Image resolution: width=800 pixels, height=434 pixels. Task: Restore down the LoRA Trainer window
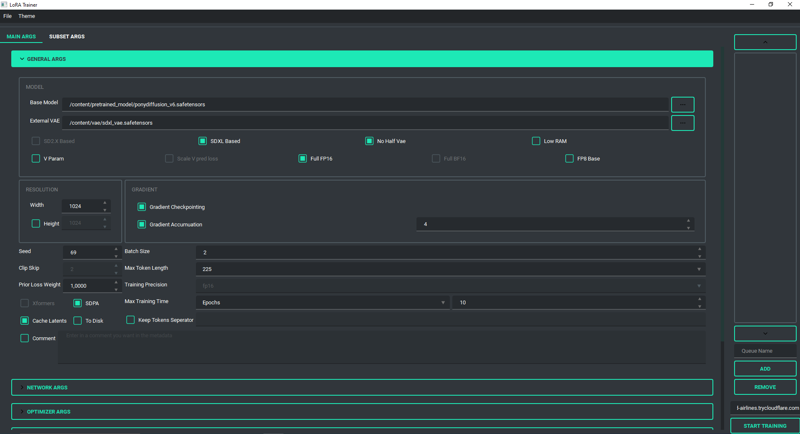(770, 5)
